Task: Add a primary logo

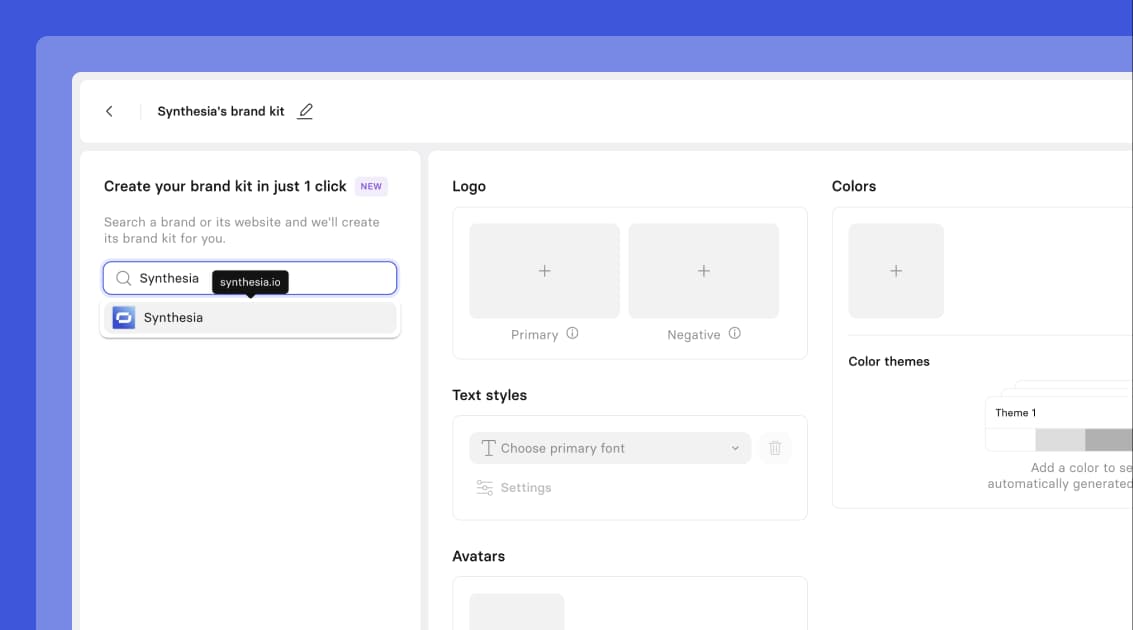Action: [545, 271]
